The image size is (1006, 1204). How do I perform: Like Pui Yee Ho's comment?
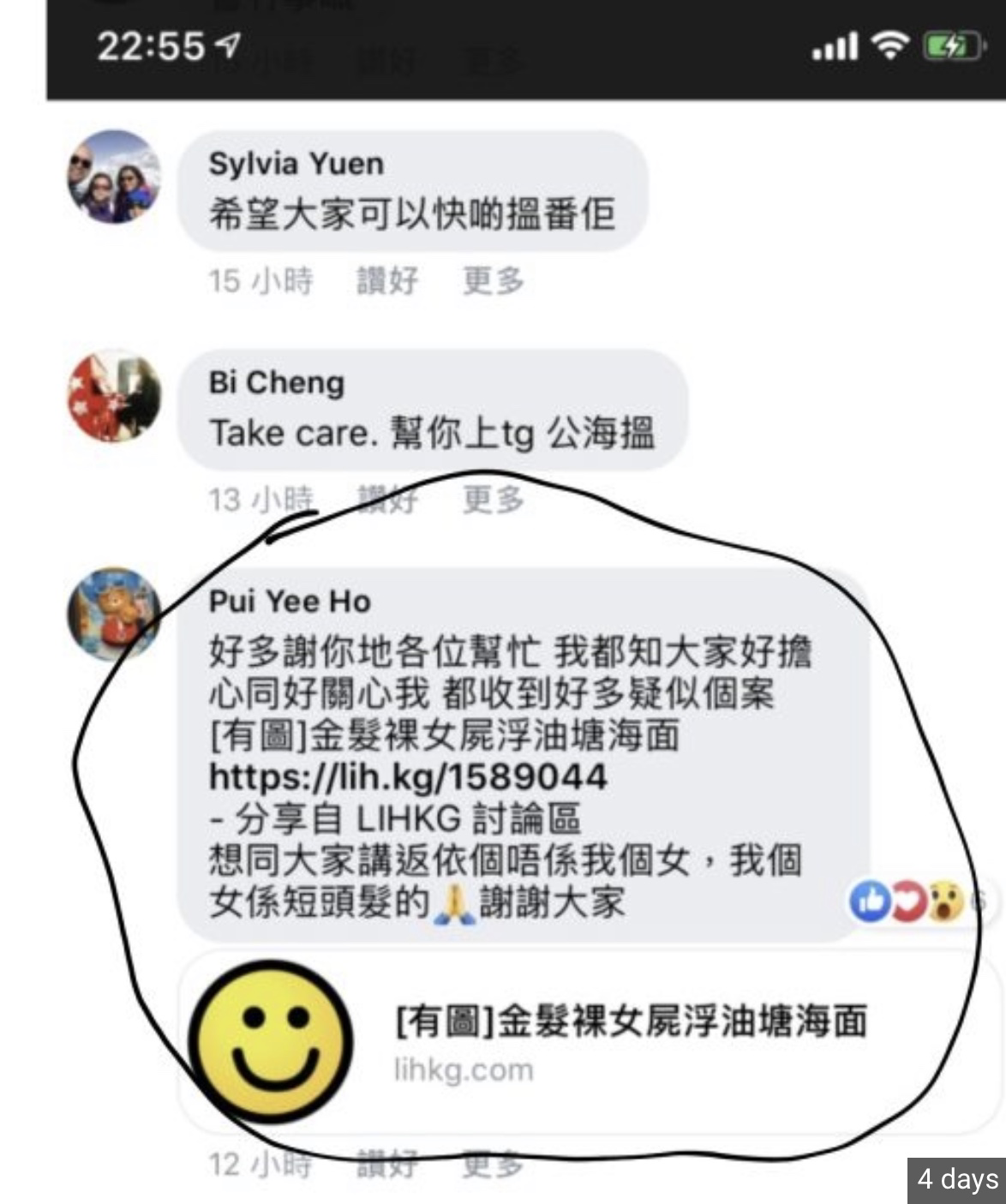(387, 1164)
